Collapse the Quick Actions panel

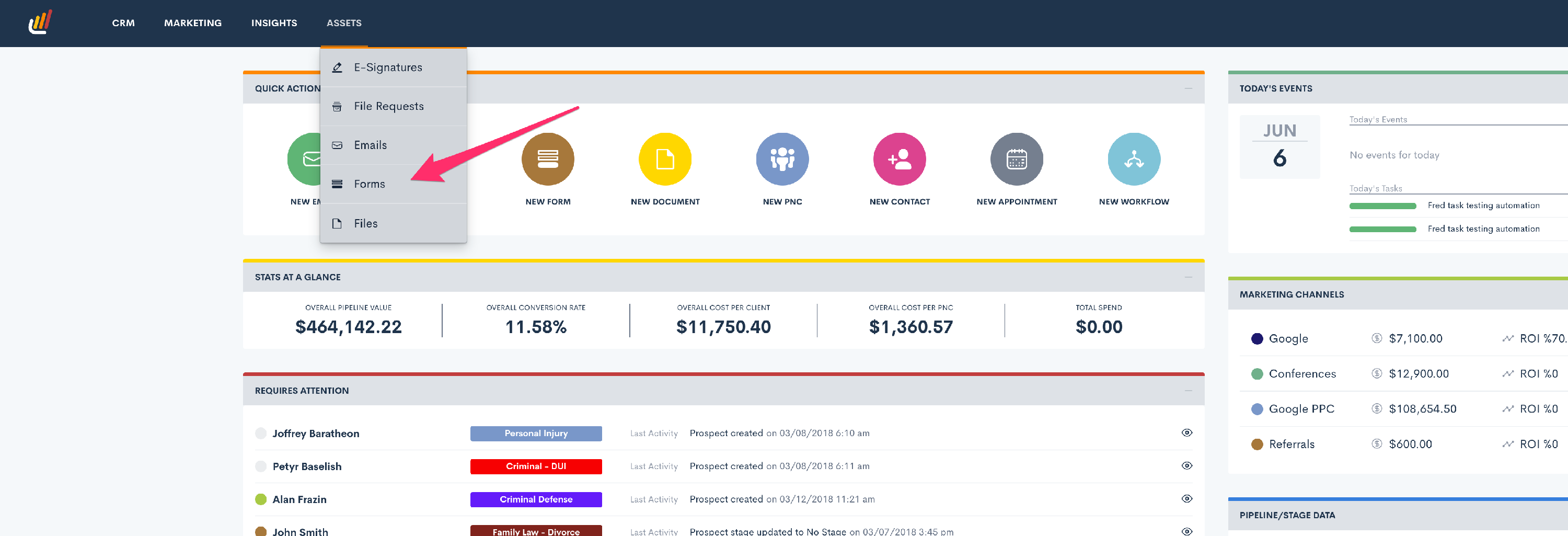[x=1188, y=88]
